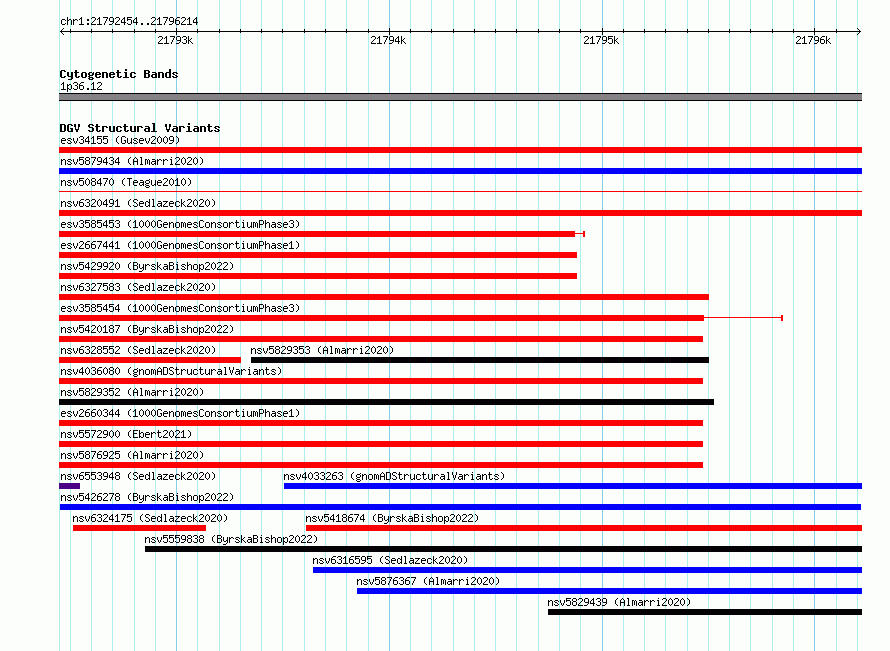Click the blue bar under nsv5876367
Image resolution: width=890 pixels, height=651 pixels.
point(610,591)
